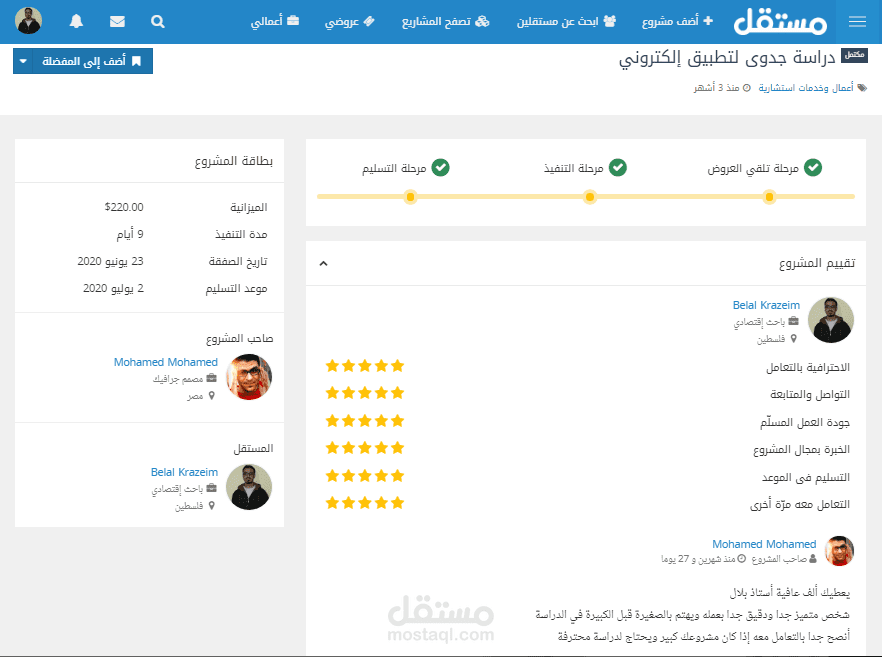Viewport: 882px width, 657px height.
Task: Click checkmark icon for مرحلة التنفيذ
Action: tap(618, 168)
